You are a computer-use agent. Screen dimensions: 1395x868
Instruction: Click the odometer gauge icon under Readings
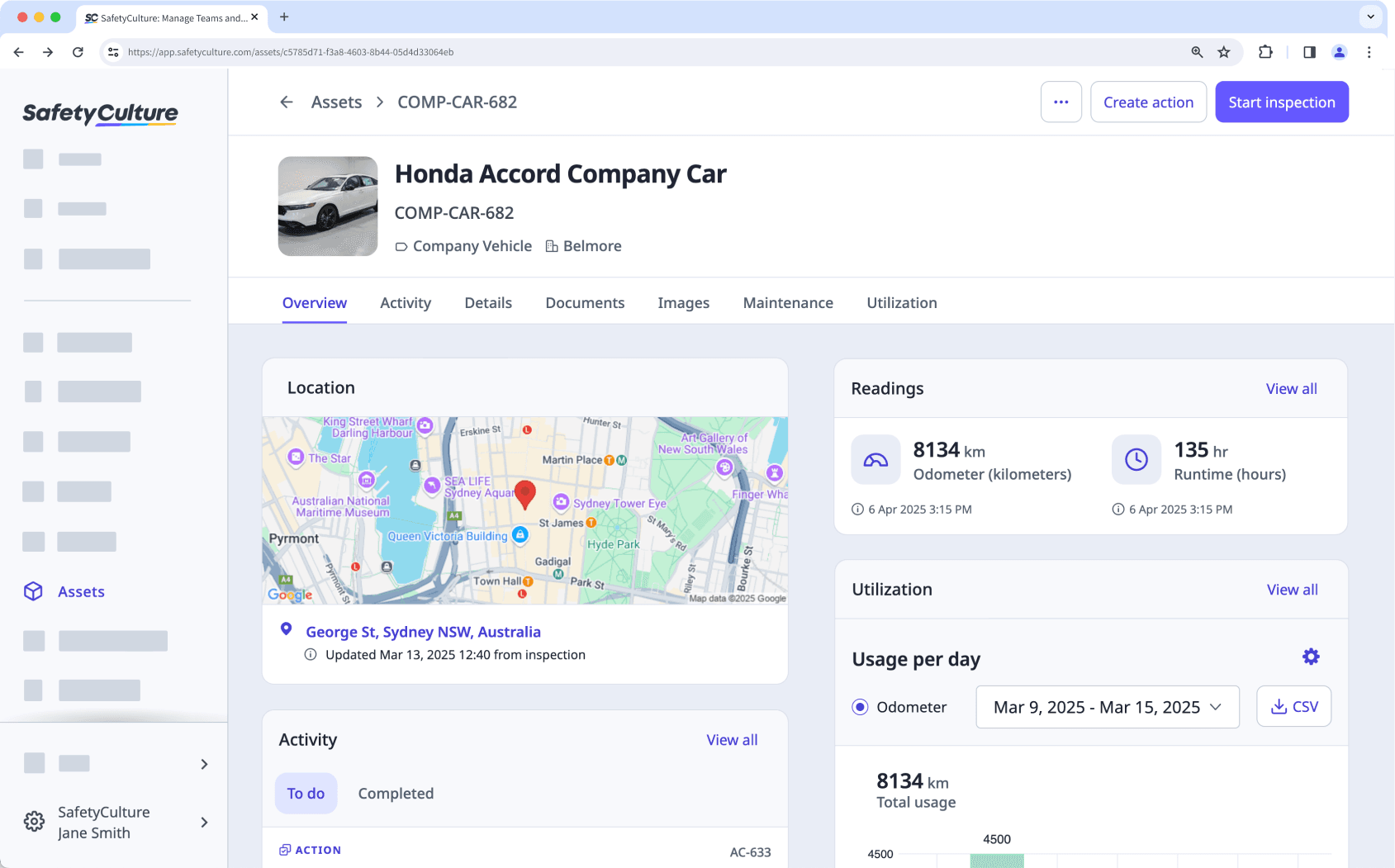[875, 460]
